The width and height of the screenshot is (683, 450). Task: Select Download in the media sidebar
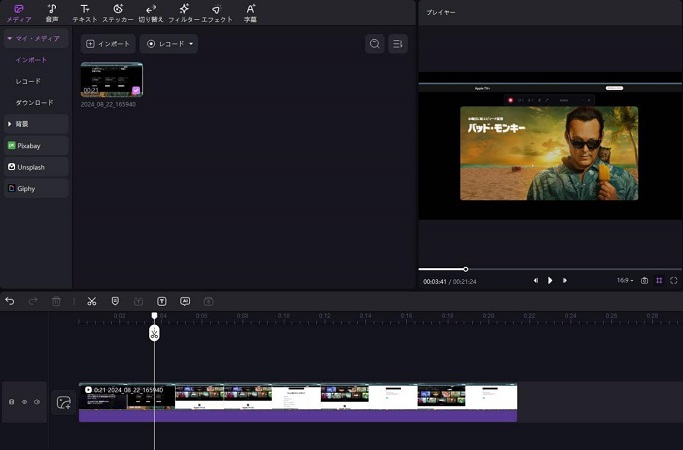(35, 103)
